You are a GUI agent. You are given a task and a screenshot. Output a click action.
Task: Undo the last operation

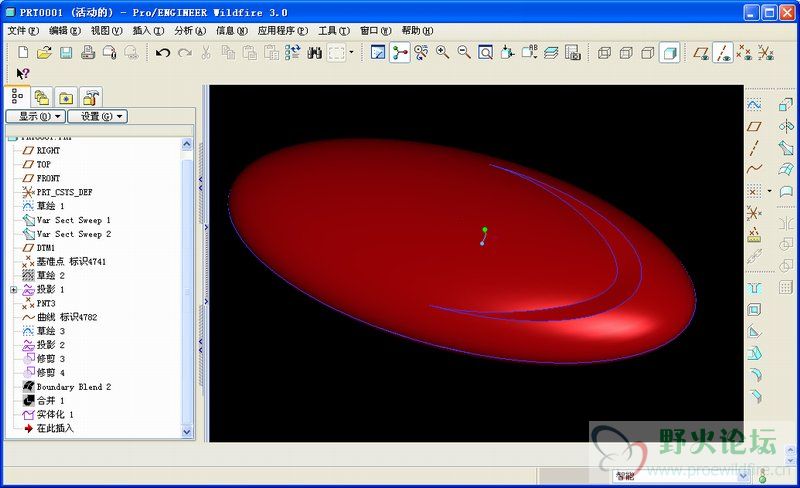(x=163, y=53)
